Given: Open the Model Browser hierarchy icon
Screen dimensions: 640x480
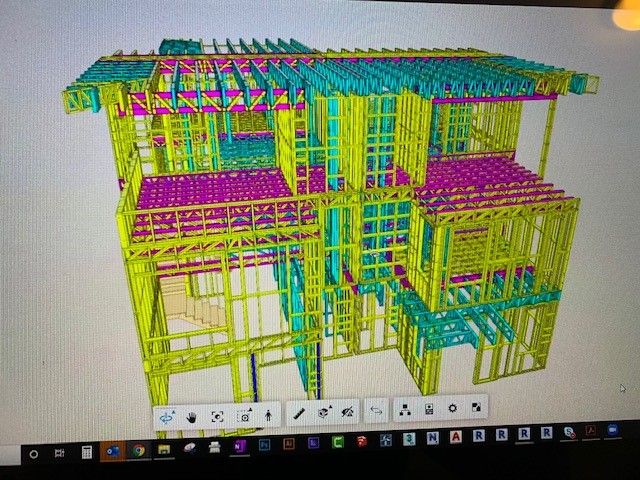Looking at the screenshot, I should coord(405,410).
